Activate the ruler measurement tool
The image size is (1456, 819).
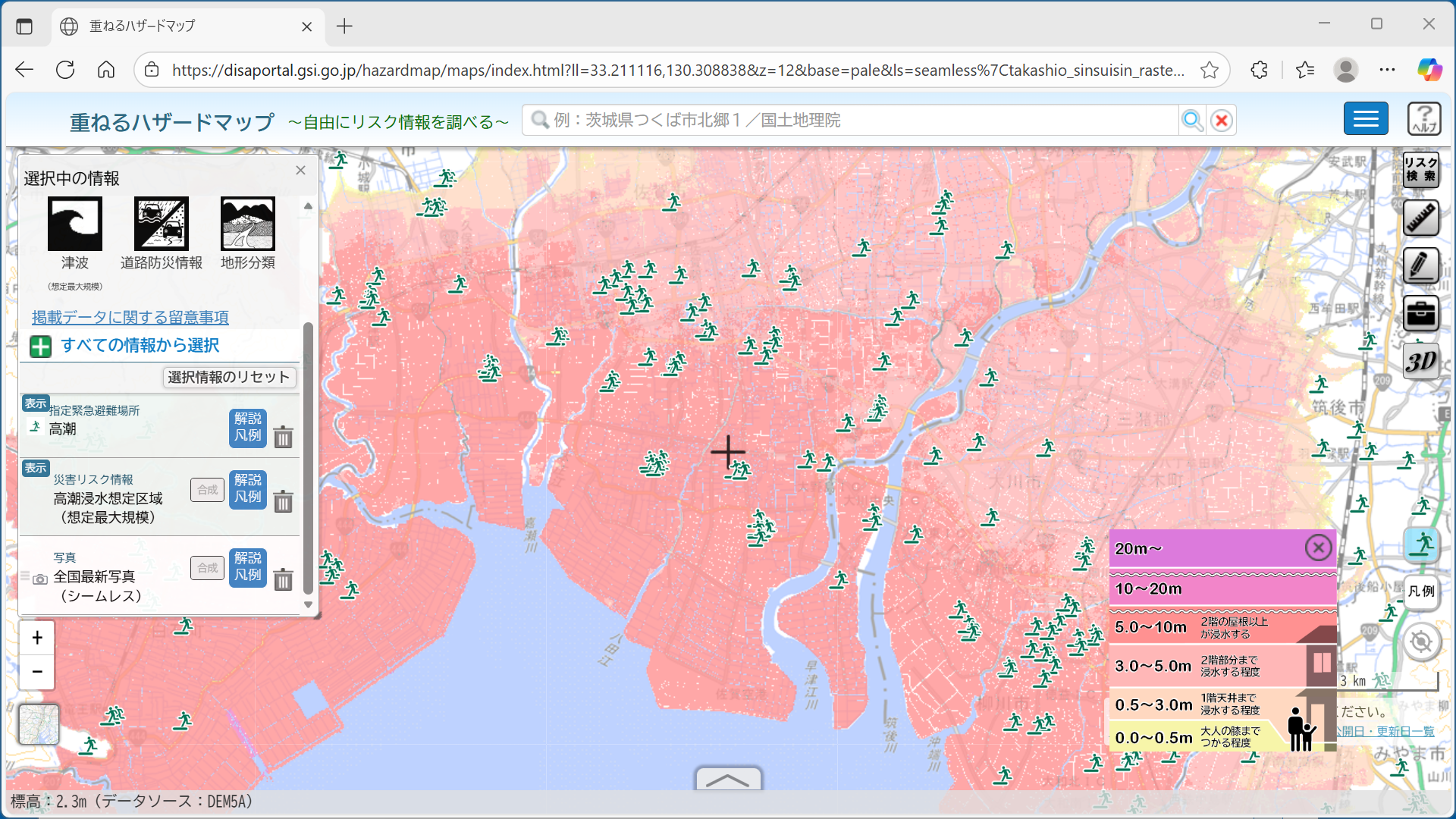pyautogui.click(x=1420, y=218)
